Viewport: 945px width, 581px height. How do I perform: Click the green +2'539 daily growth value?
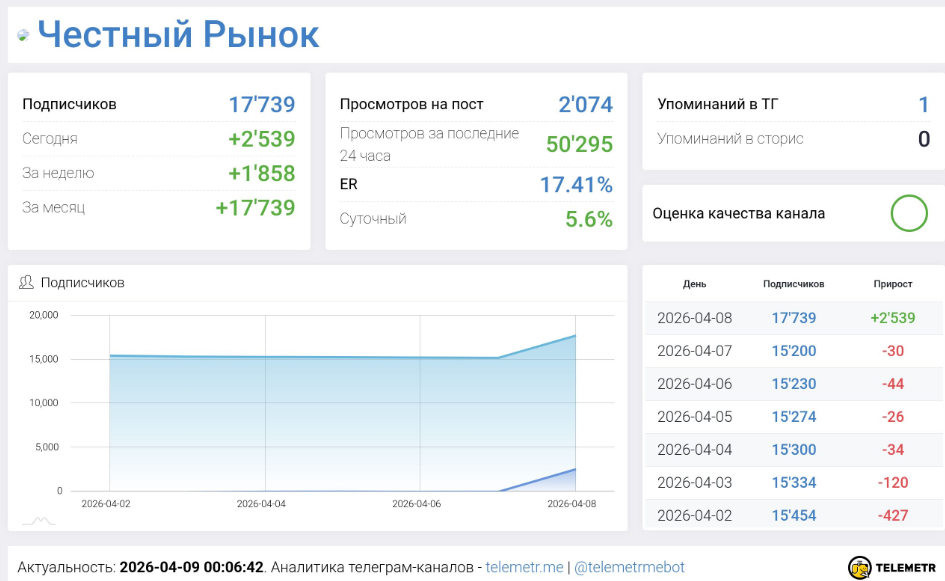point(262,139)
